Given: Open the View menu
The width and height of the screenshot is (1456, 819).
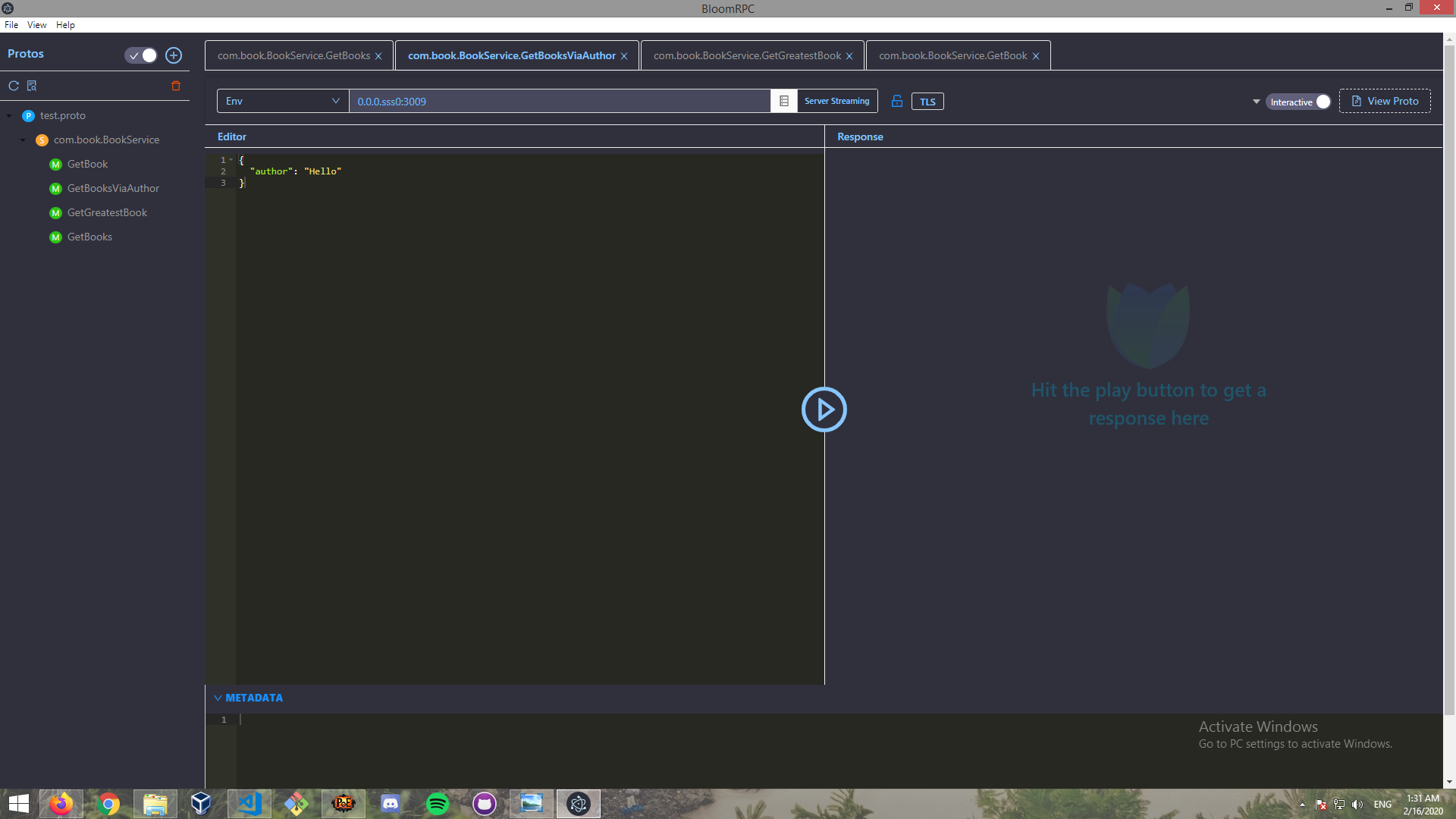Looking at the screenshot, I should pyautogui.click(x=36, y=24).
